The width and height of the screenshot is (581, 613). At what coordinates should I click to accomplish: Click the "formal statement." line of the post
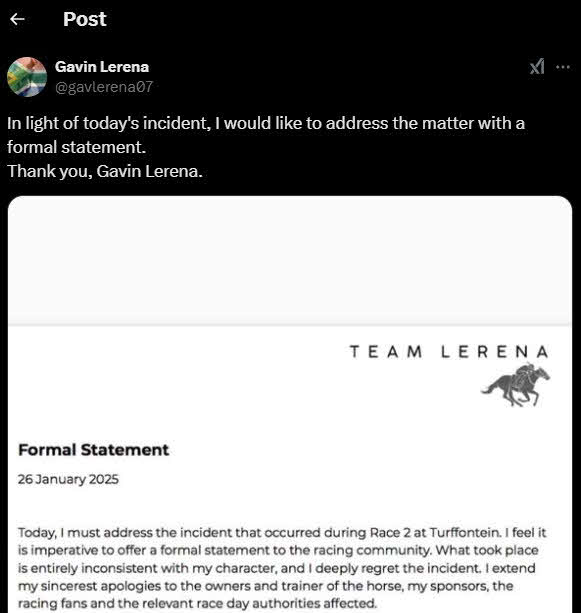(76, 147)
